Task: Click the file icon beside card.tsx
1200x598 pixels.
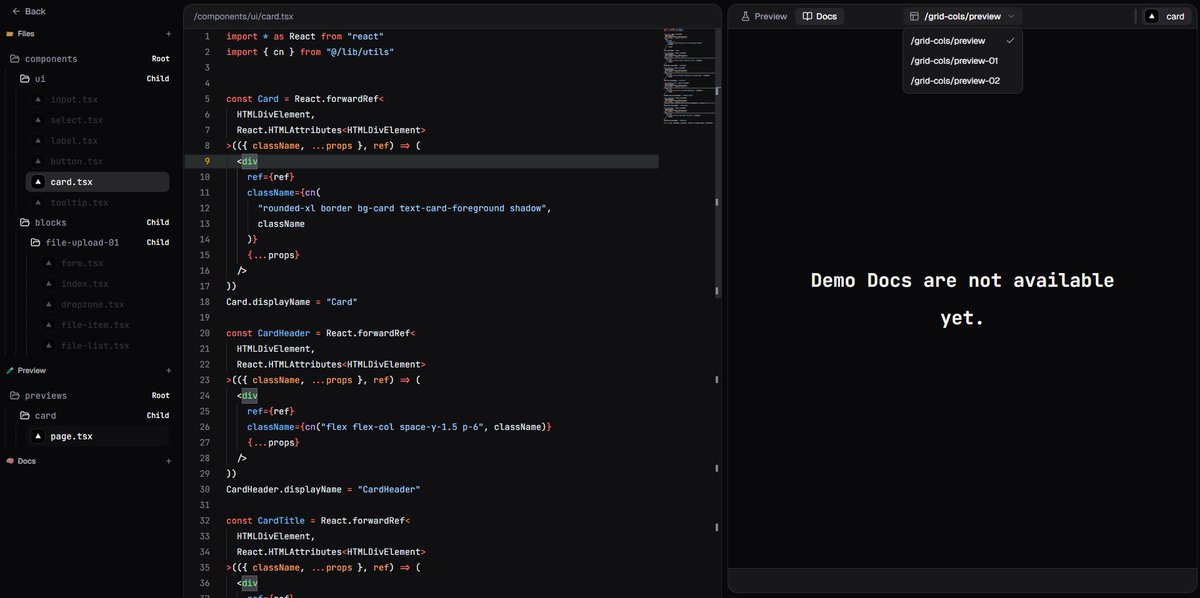Action: [x=38, y=182]
